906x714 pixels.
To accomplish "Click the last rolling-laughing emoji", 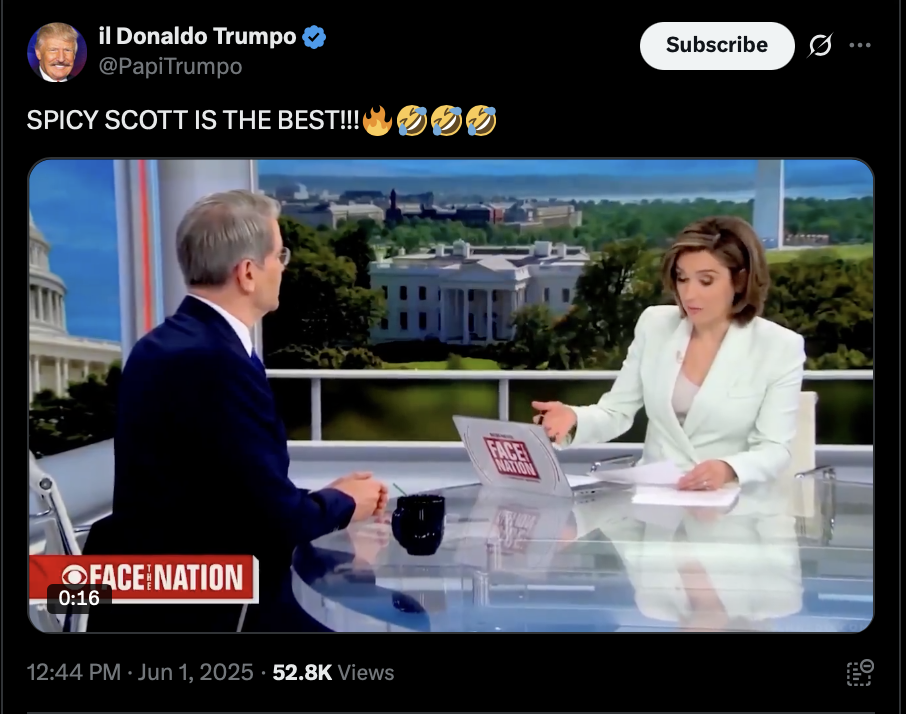I will (x=481, y=120).
